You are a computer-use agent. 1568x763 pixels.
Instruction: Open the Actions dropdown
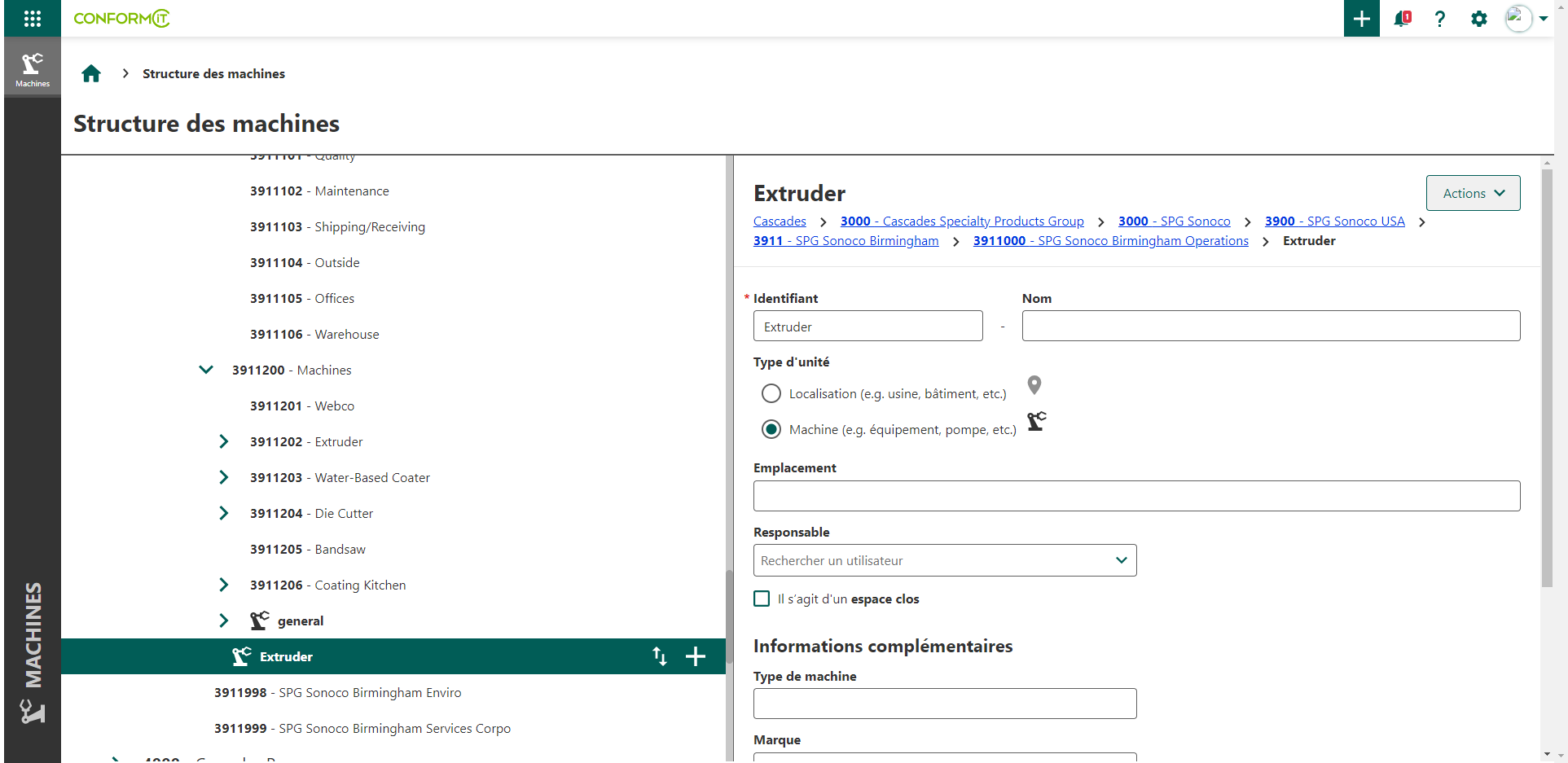point(1473,193)
